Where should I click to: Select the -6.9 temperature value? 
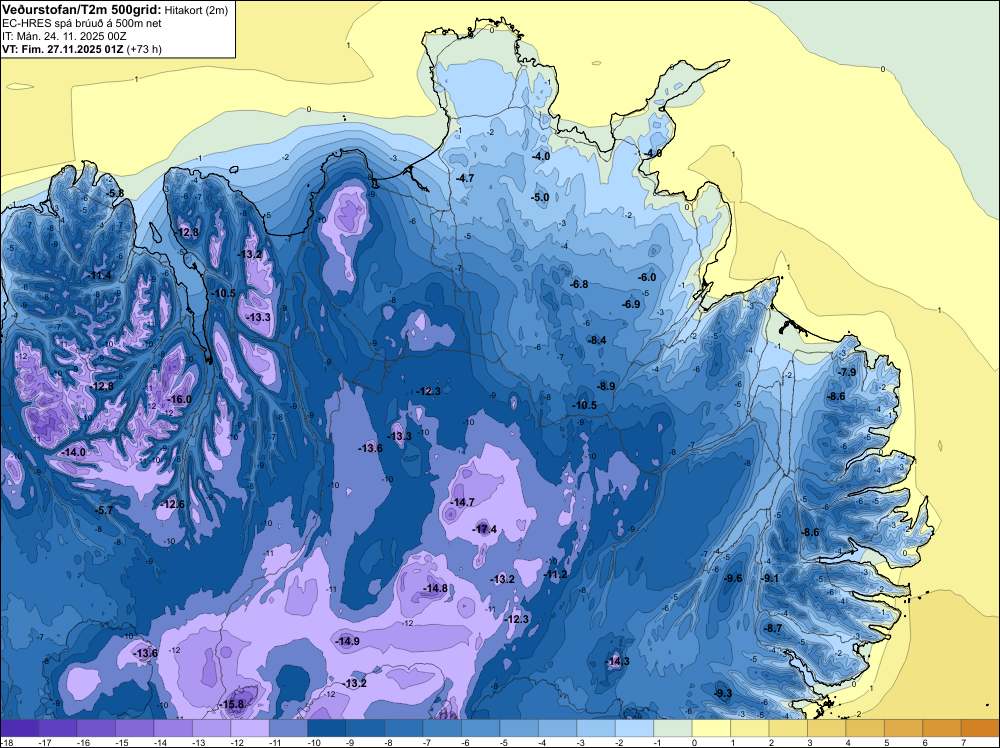pyautogui.click(x=631, y=305)
